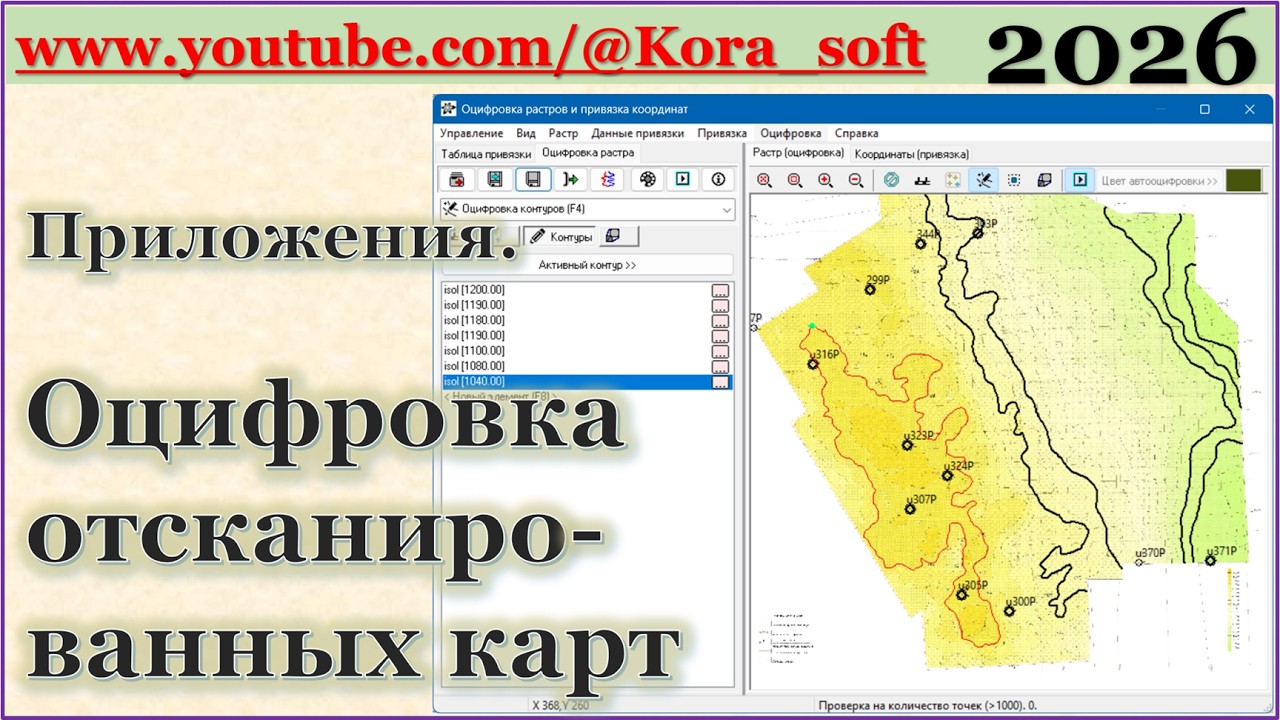The height and width of the screenshot is (720, 1280).
Task: Click the ... button for isol [1080.00]
Action: point(721,366)
